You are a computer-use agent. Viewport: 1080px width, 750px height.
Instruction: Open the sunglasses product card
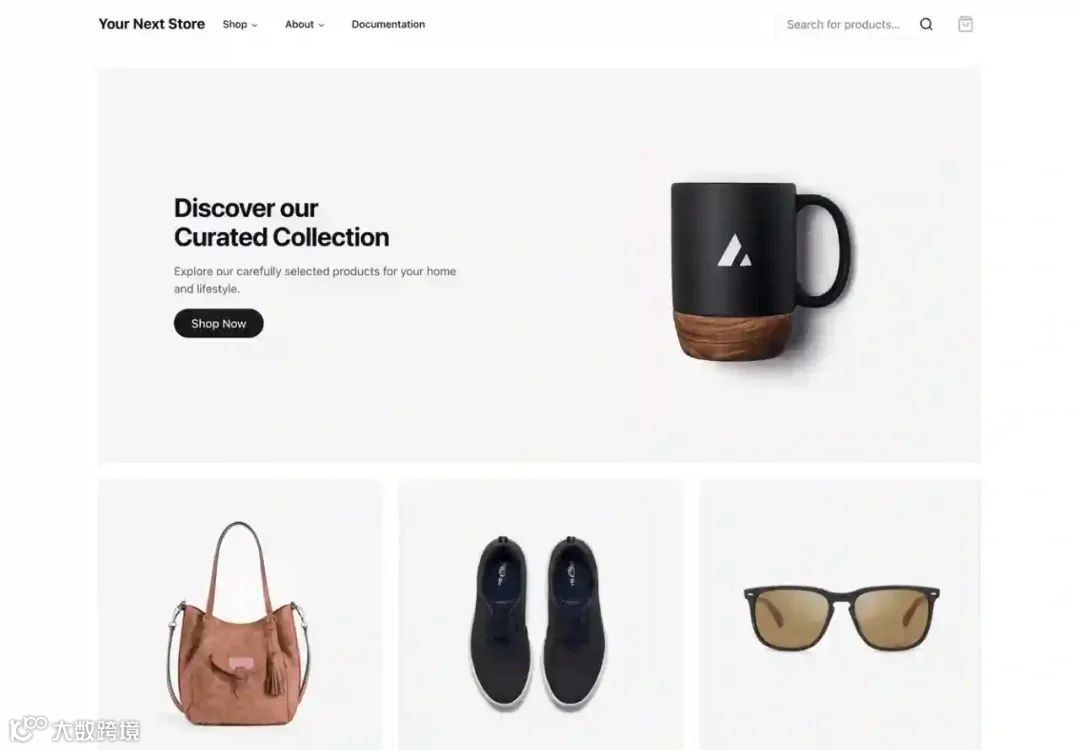pos(840,614)
